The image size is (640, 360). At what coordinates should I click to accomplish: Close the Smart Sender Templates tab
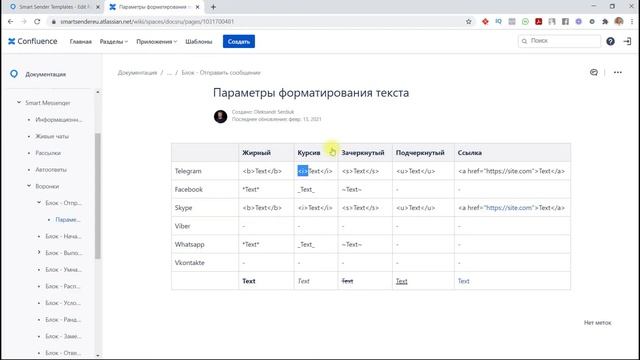(98, 7)
